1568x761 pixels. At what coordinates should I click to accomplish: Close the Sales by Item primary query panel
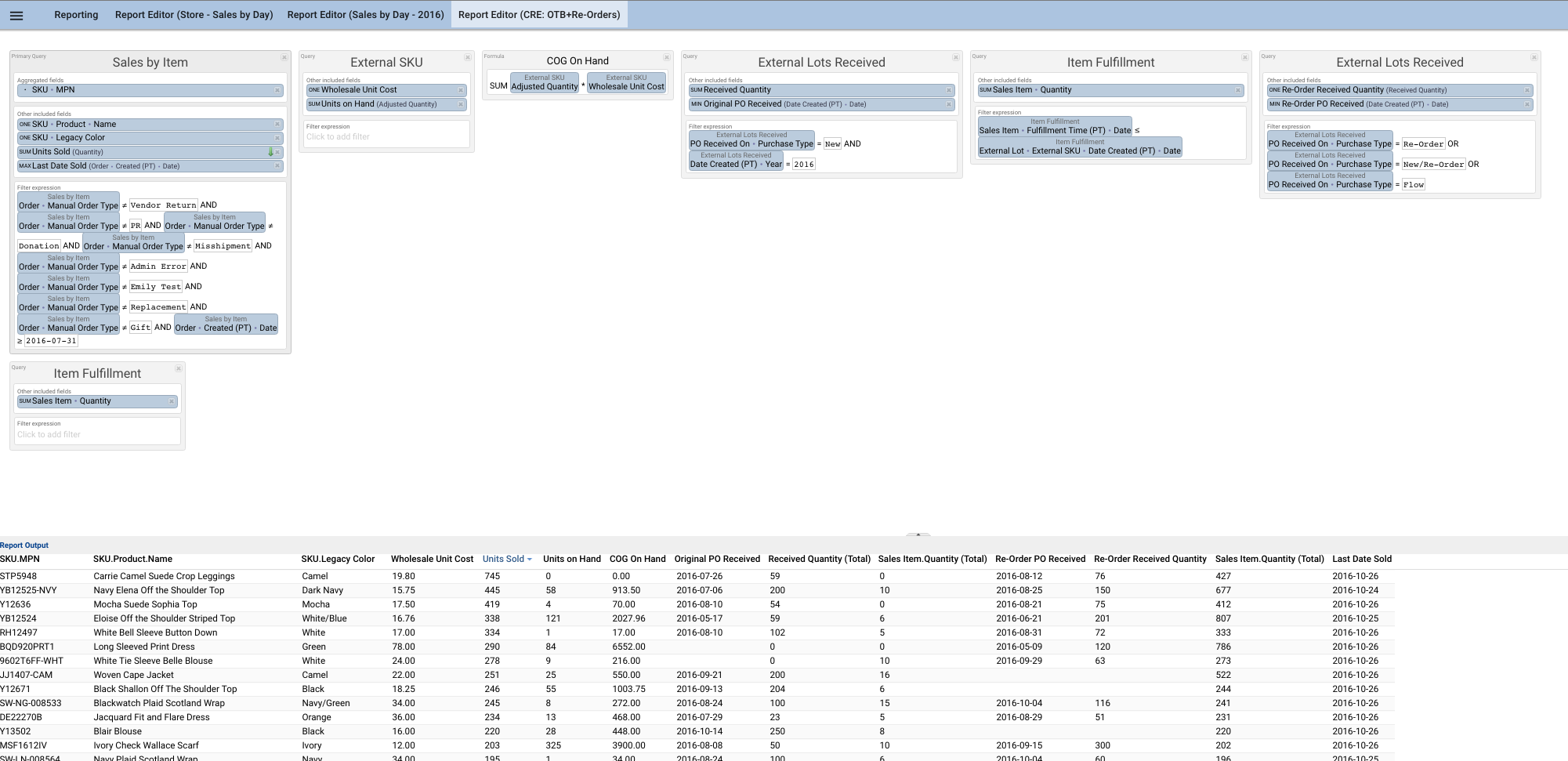284,57
